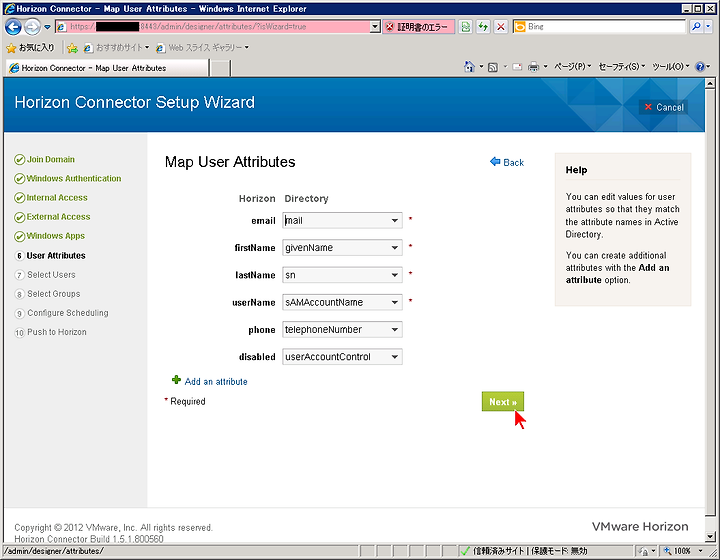Click the Help question mark icon
This screenshot has width=720, height=560.
[700, 67]
